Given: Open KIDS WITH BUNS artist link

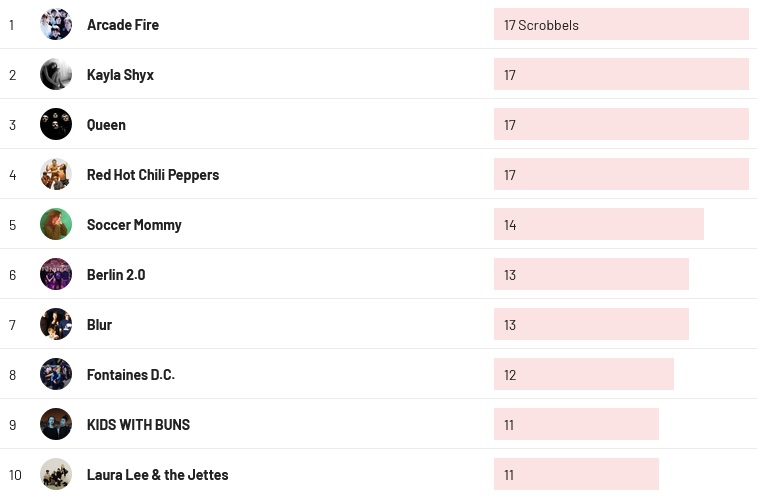Looking at the screenshot, I should tap(138, 425).
